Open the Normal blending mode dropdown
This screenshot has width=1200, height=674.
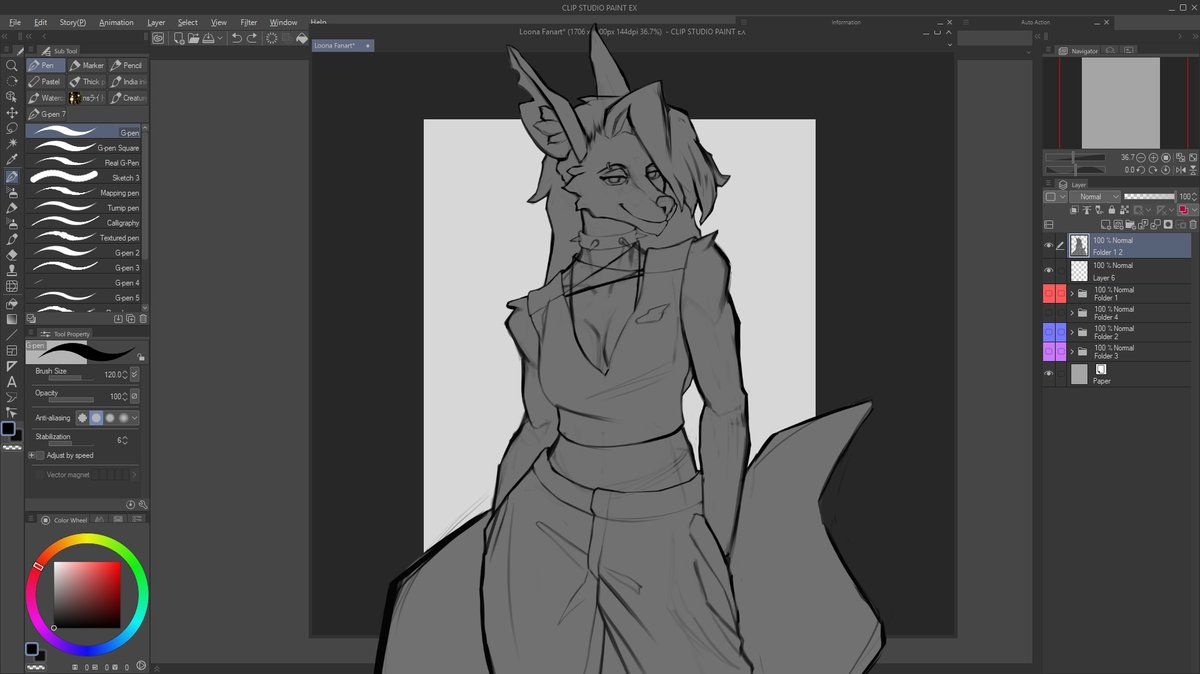(x=1095, y=197)
